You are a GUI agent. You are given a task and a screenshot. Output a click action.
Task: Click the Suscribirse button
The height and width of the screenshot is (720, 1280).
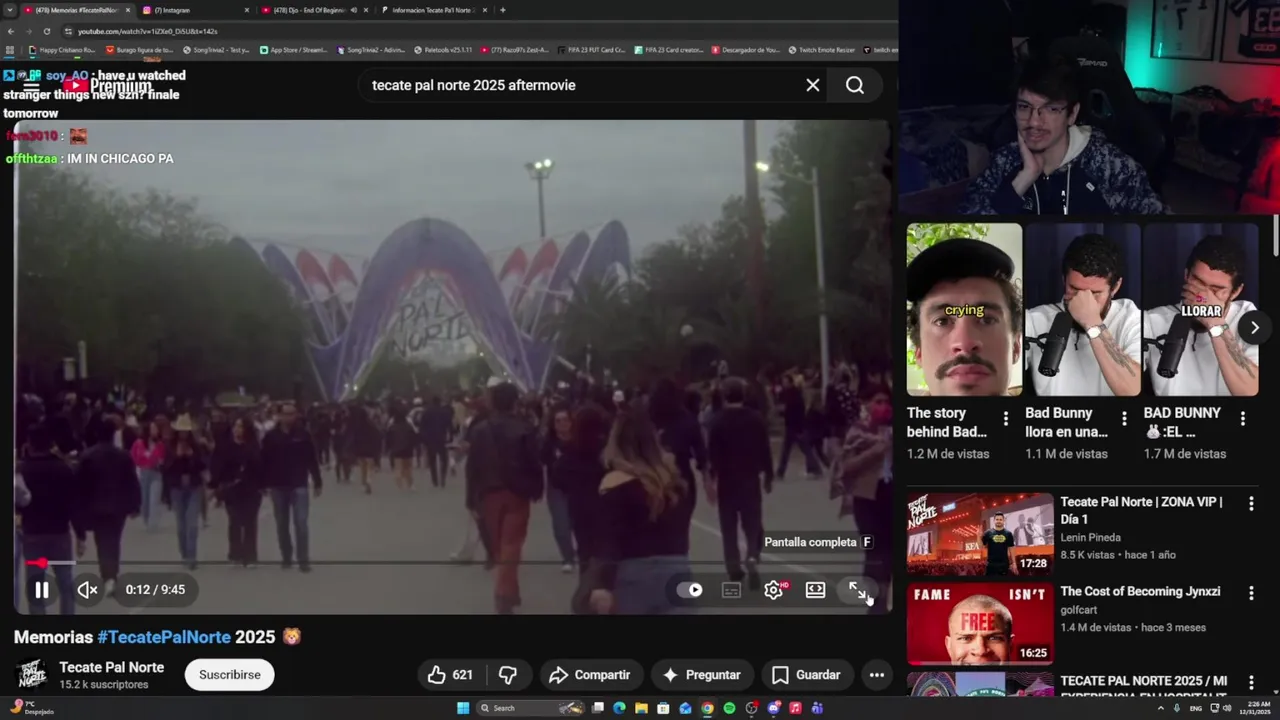point(230,675)
